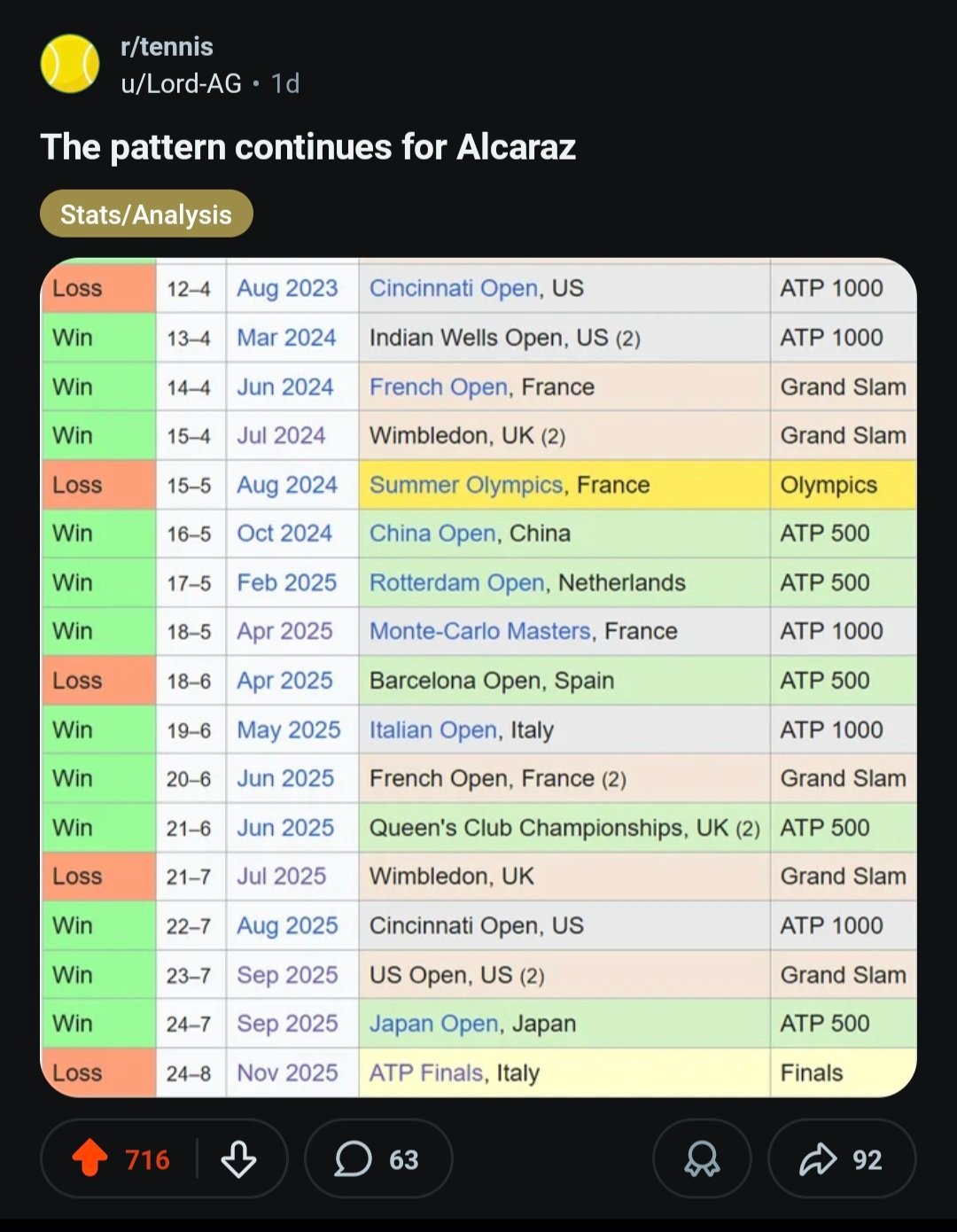This screenshot has height=1232, width=957.
Task: View u/Lord-AG's user profile
Action: (x=181, y=83)
